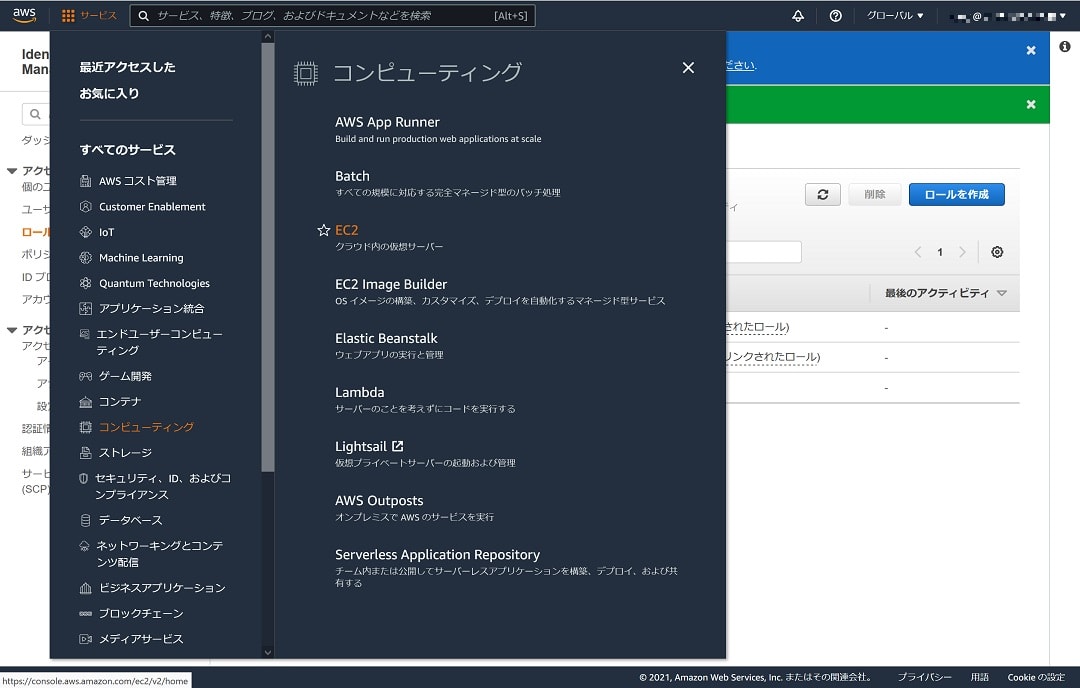The height and width of the screenshot is (688, 1080).
Task: Click the ビジネスアプリケーション category icon
Action: (x=85, y=587)
